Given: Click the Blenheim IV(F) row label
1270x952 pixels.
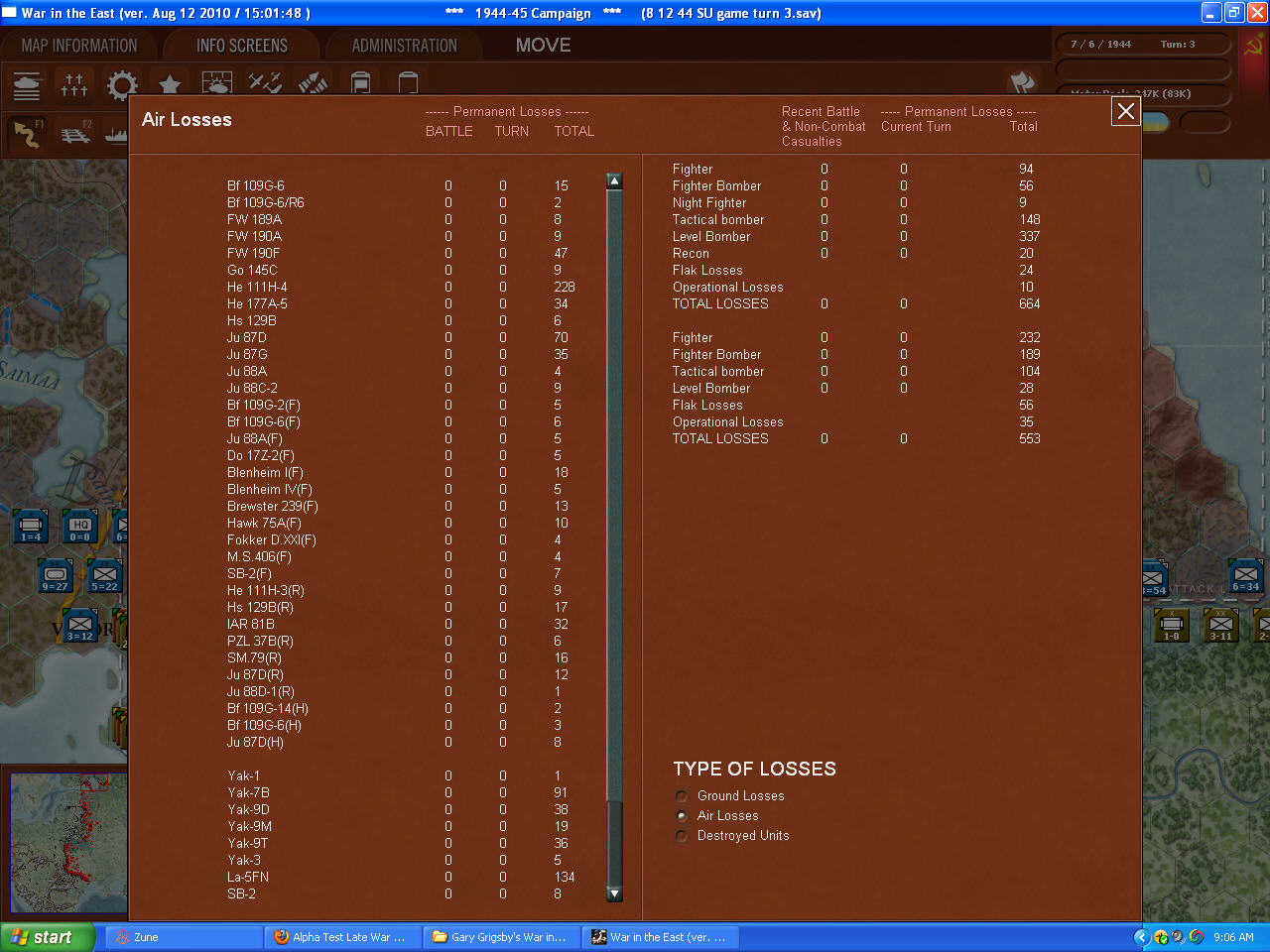Looking at the screenshot, I should tap(270, 489).
